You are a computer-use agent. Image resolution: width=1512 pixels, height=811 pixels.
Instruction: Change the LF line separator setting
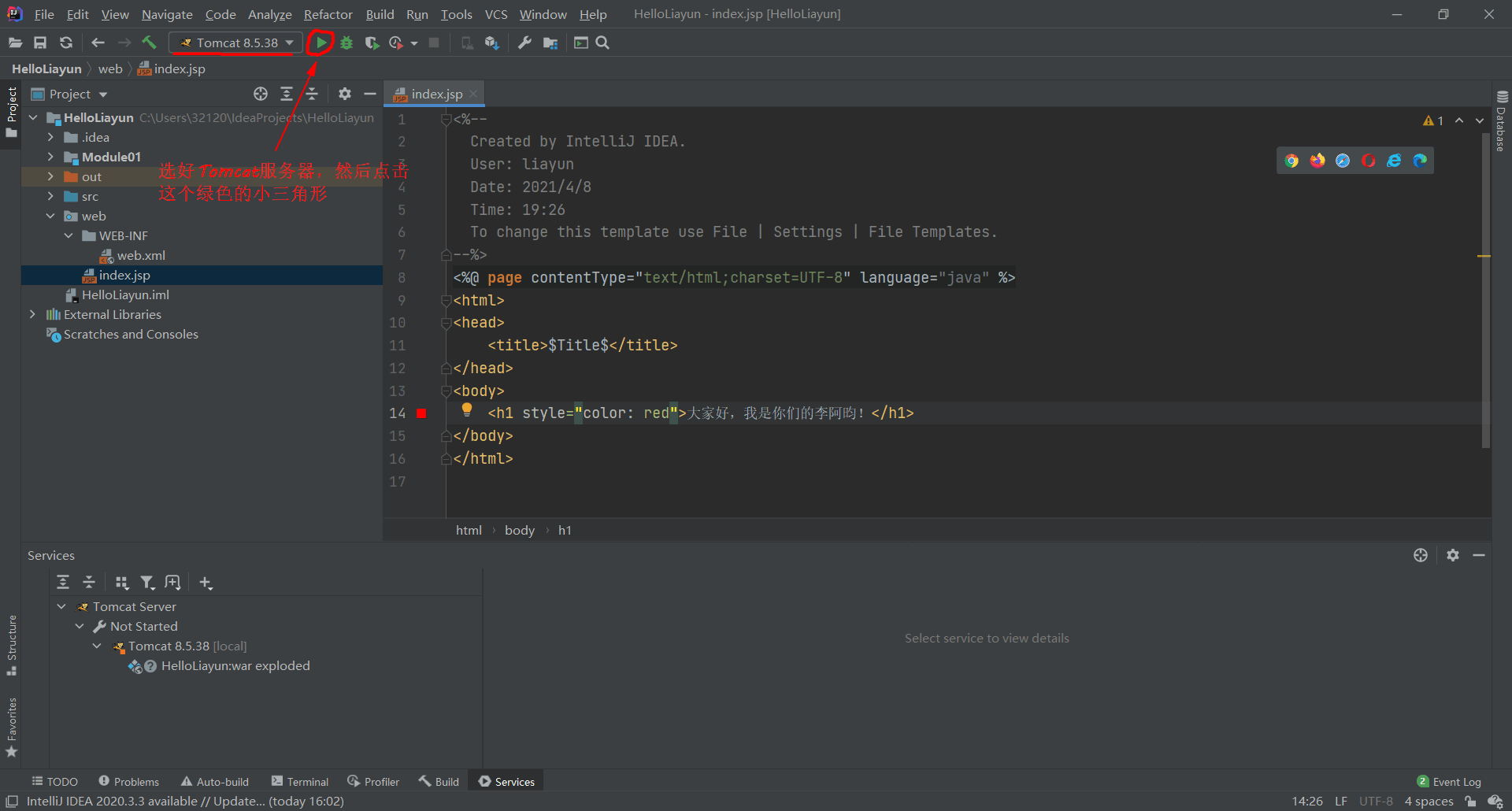click(x=1341, y=802)
